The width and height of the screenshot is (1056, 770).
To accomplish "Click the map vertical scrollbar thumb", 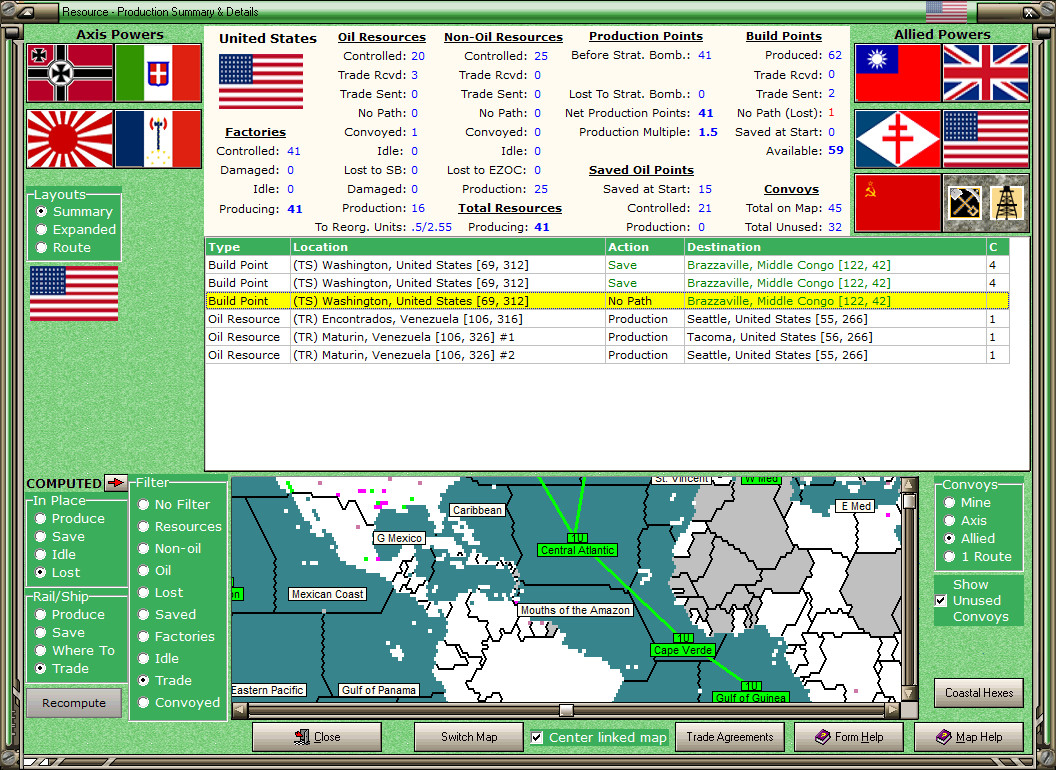I will (x=909, y=501).
